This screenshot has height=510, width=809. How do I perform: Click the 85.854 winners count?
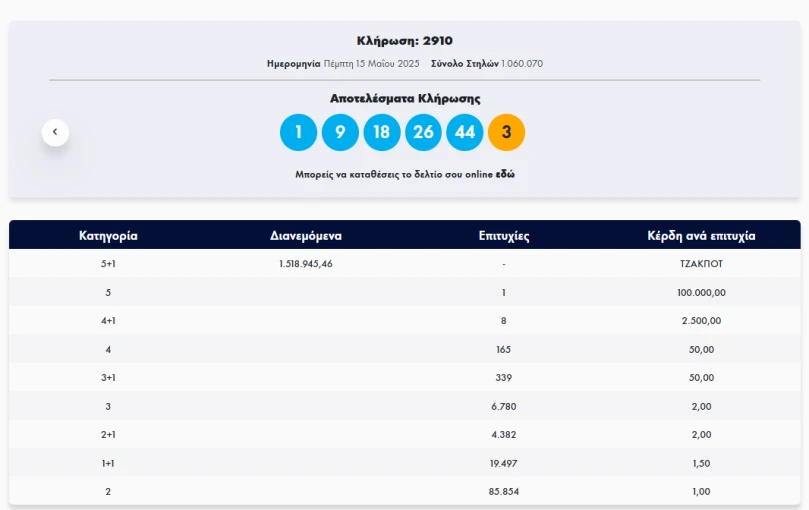point(504,491)
